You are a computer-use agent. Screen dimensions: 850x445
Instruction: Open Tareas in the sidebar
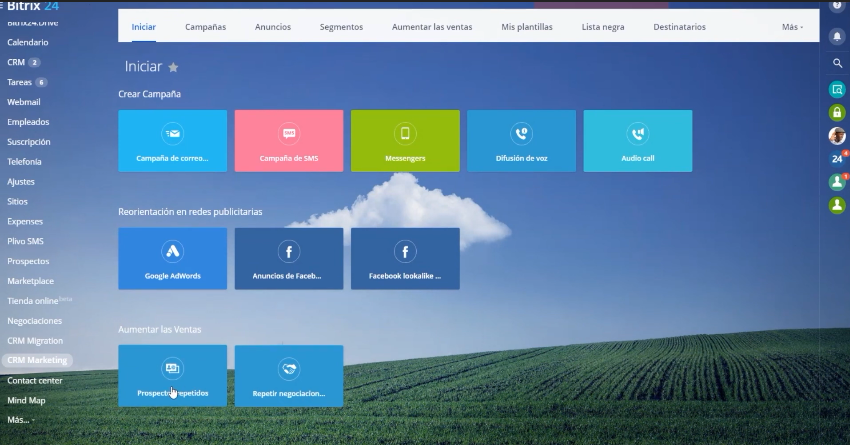(19, 82)
